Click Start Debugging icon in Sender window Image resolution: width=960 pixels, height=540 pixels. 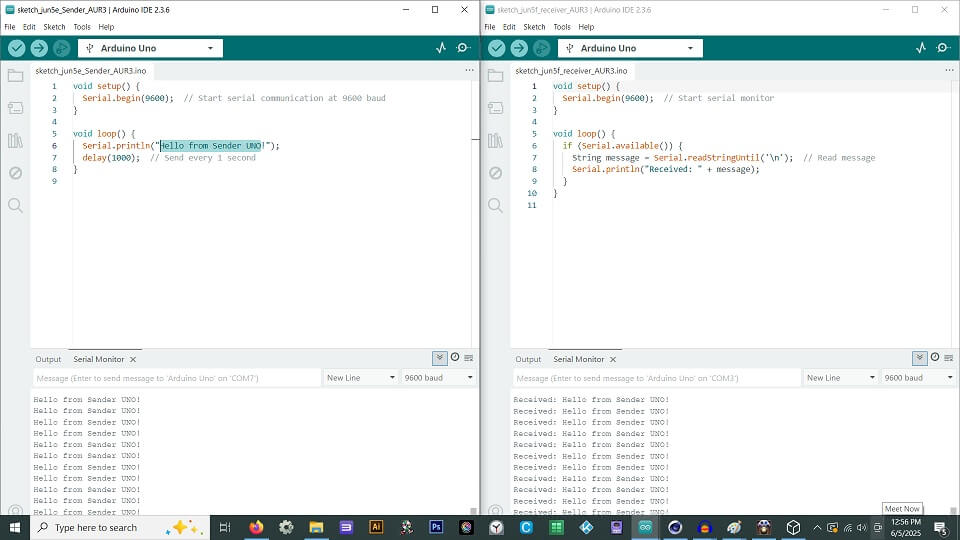tap(61, 48)
